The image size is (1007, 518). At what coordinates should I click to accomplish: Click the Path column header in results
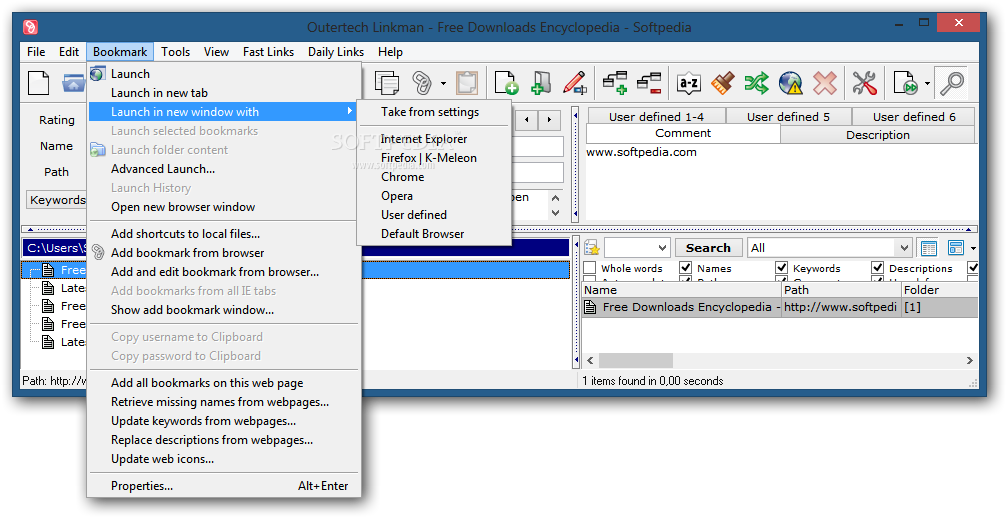tap(841, 290)
